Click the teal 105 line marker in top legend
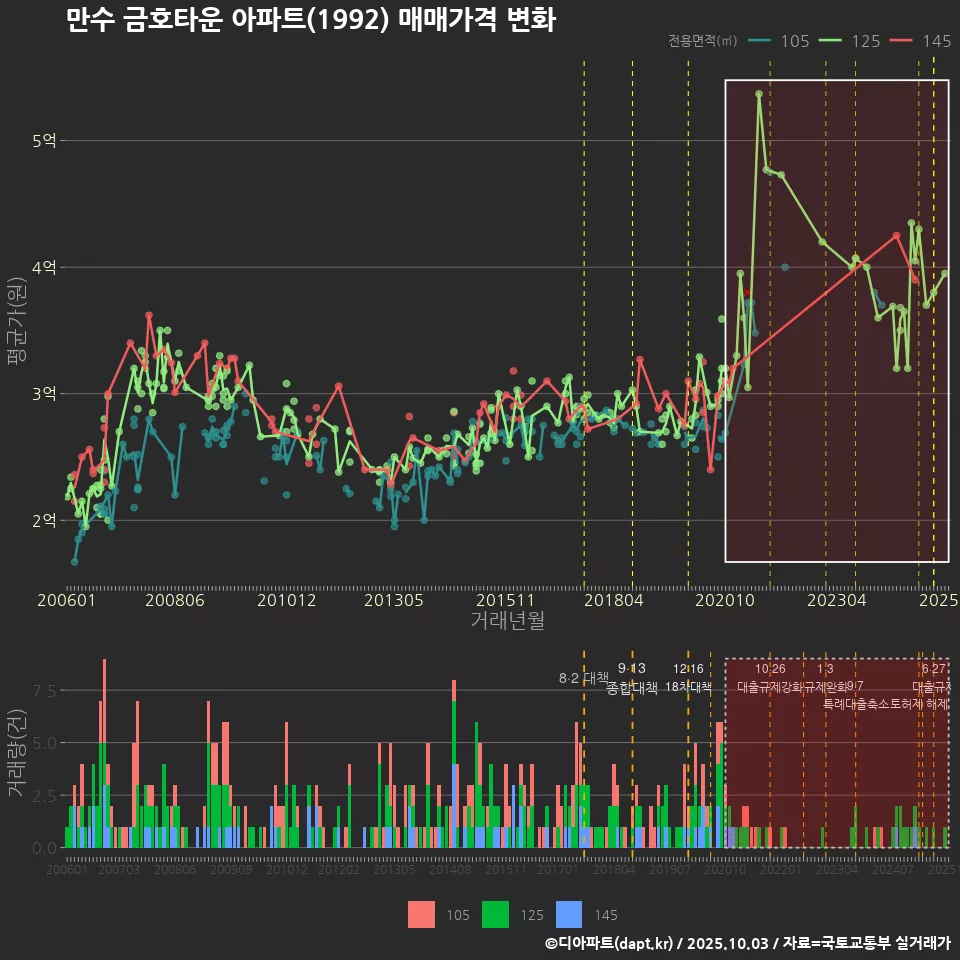The width and height of the screenshot is (960, 960). [x=760, y=41]
